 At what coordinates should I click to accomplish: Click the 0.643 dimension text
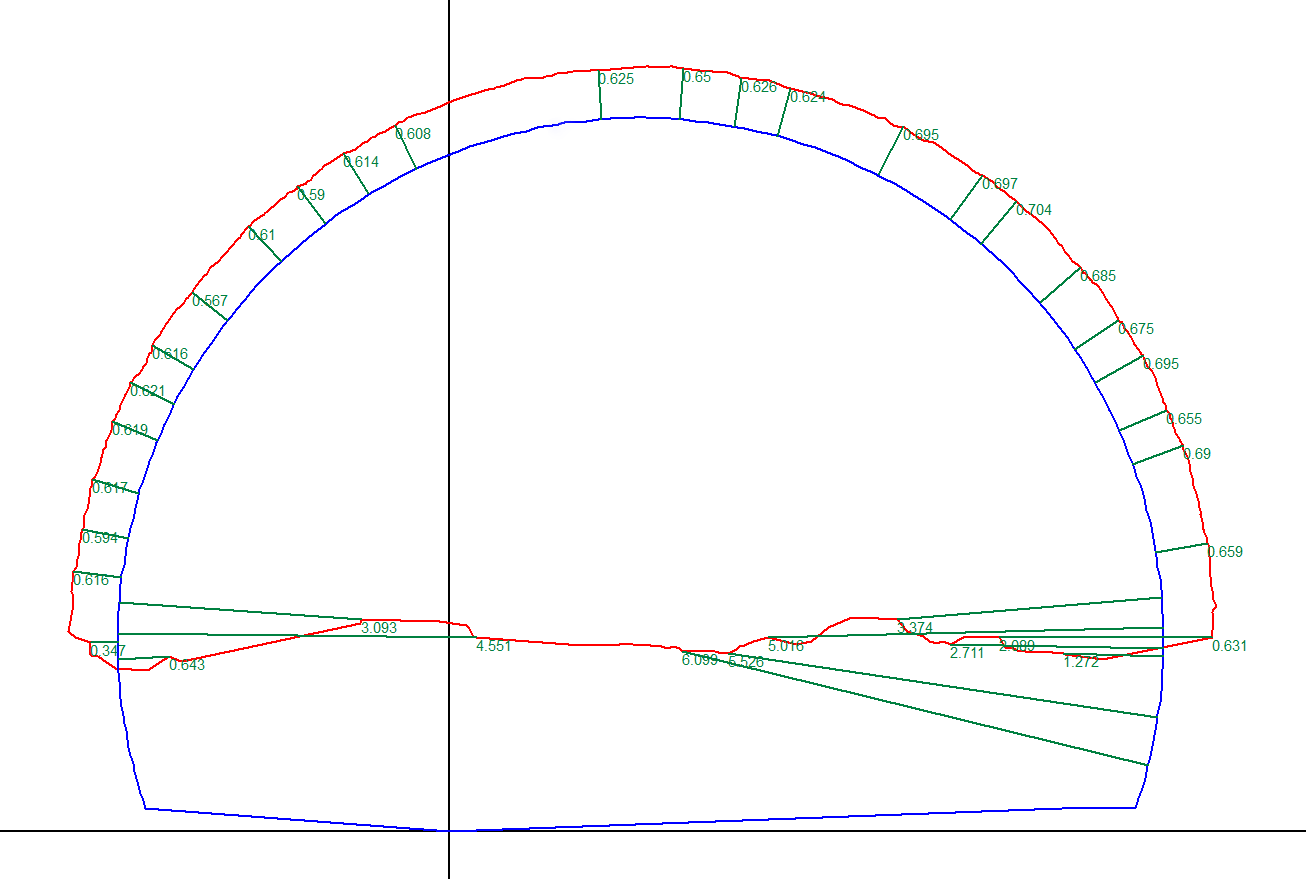(x=187, y=665)
